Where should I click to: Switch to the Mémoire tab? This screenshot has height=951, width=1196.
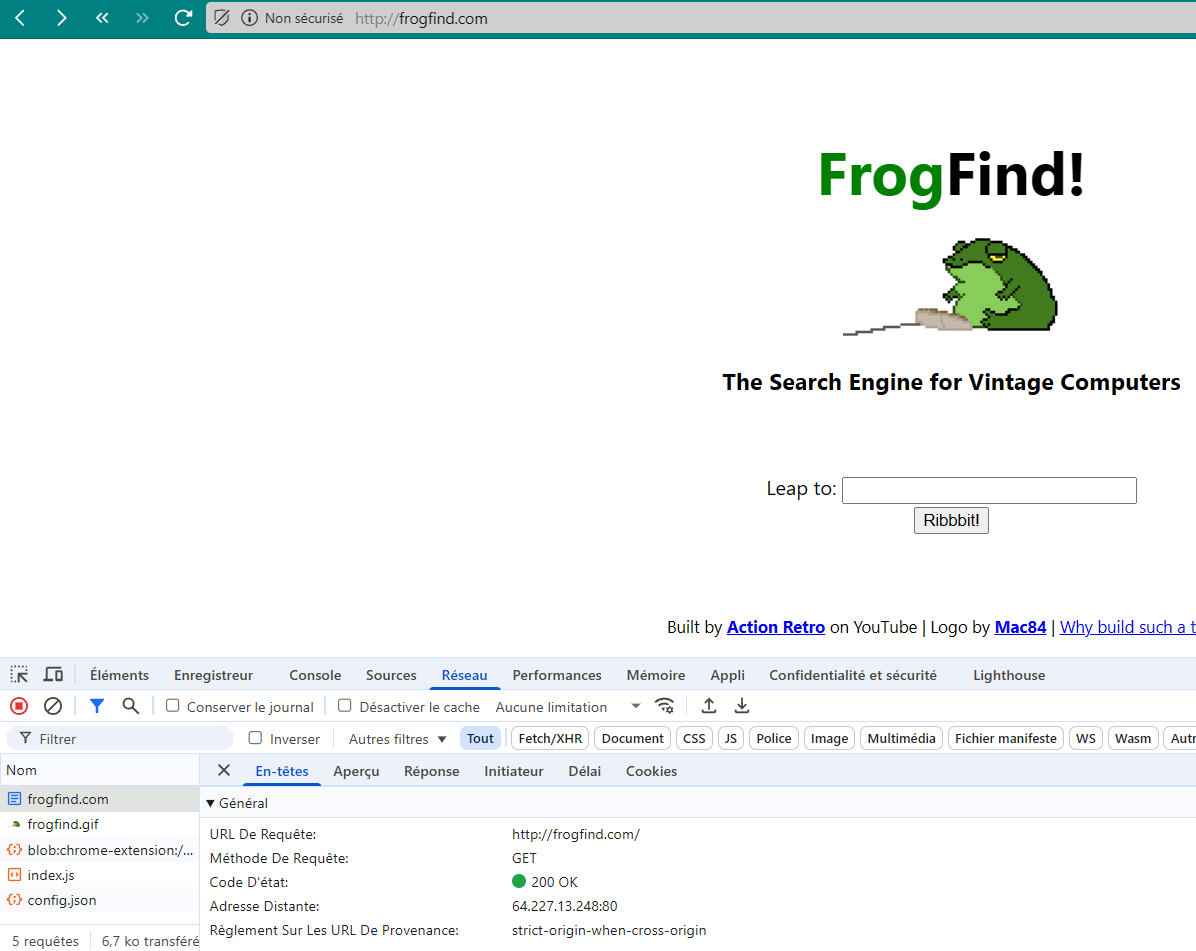coord(656,675)
